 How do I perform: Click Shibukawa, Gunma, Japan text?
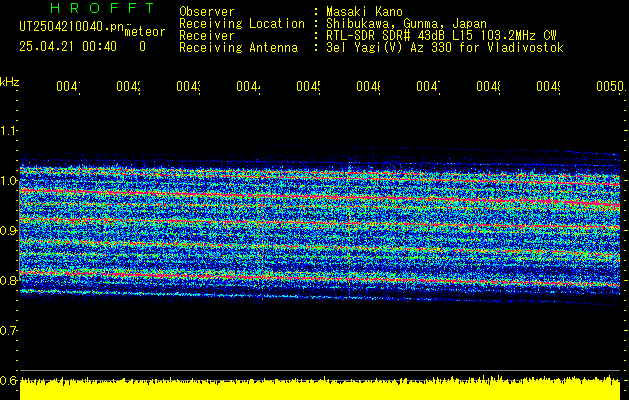point(406,24)
